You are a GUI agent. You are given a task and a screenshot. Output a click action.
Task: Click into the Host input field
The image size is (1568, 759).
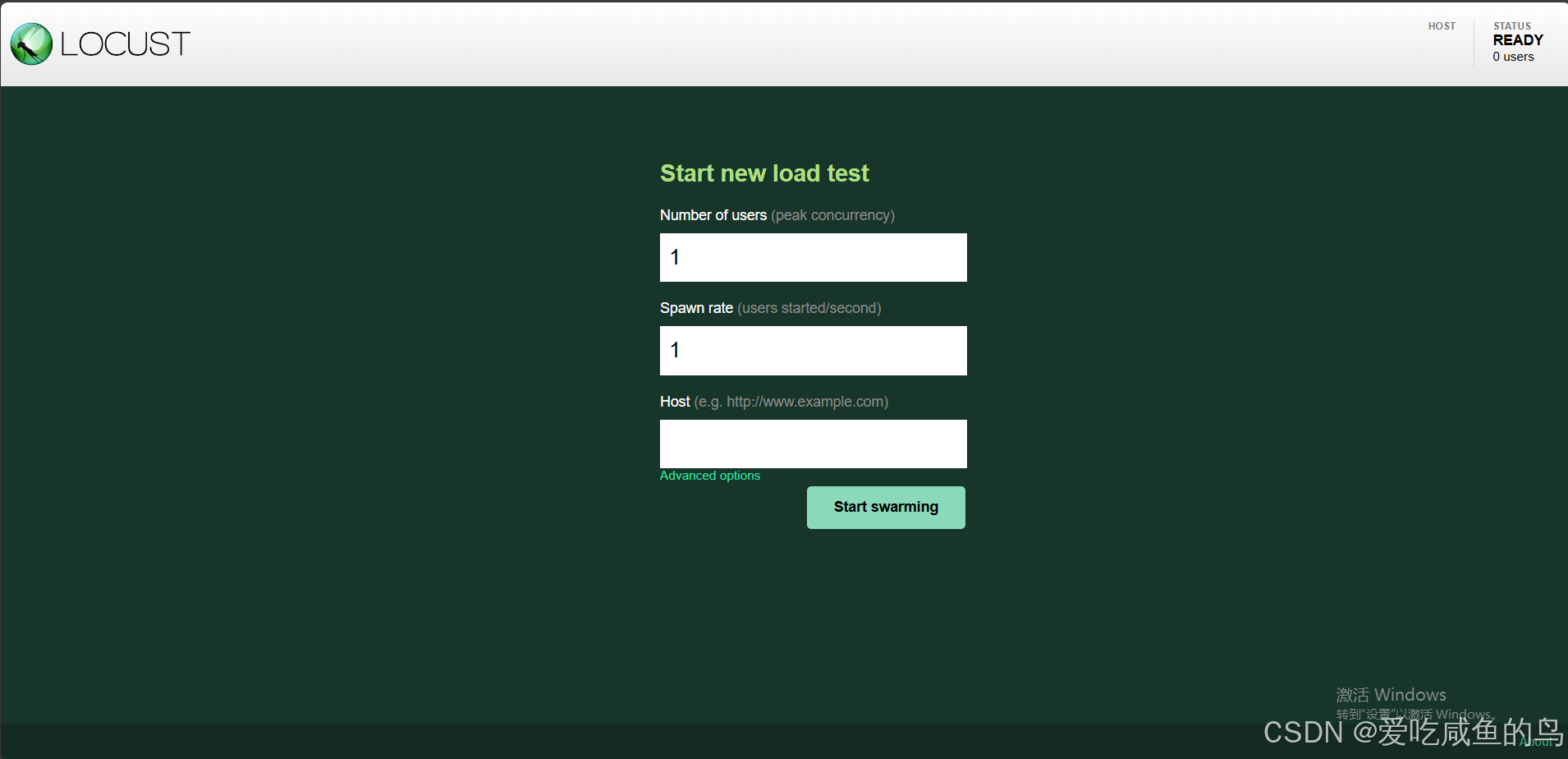click(x=813, y=444)
